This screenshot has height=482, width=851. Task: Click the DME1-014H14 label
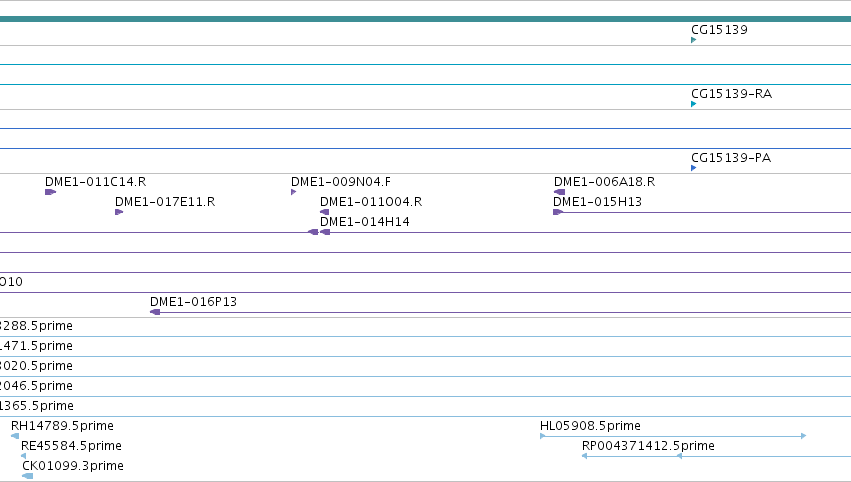tap(365, 222)
